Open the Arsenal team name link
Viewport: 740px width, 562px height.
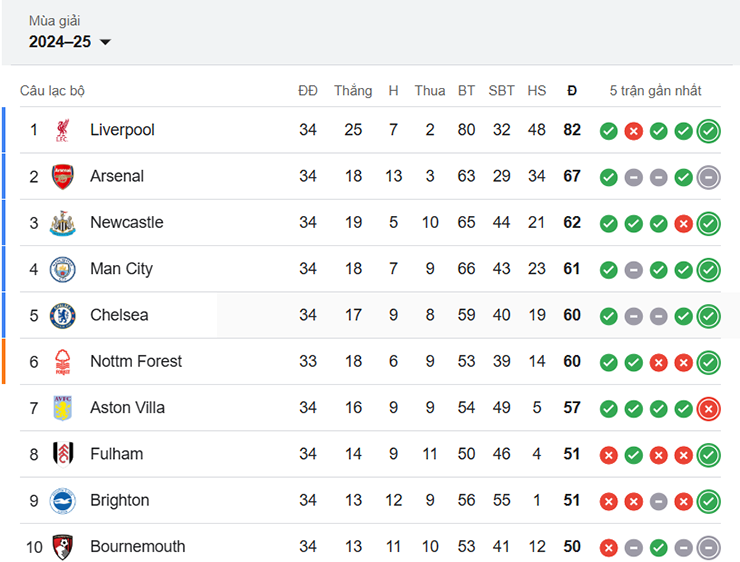(117, 176)
